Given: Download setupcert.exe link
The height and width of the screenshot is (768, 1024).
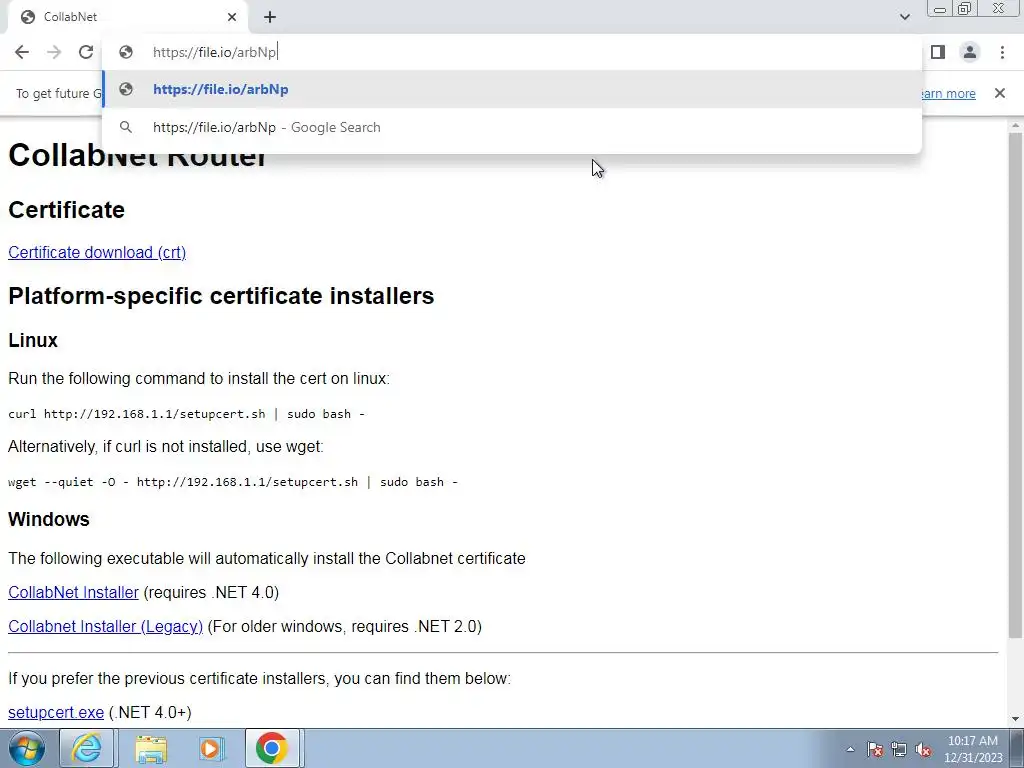Looking at the screenshot, I should click(x=56, y=712).
